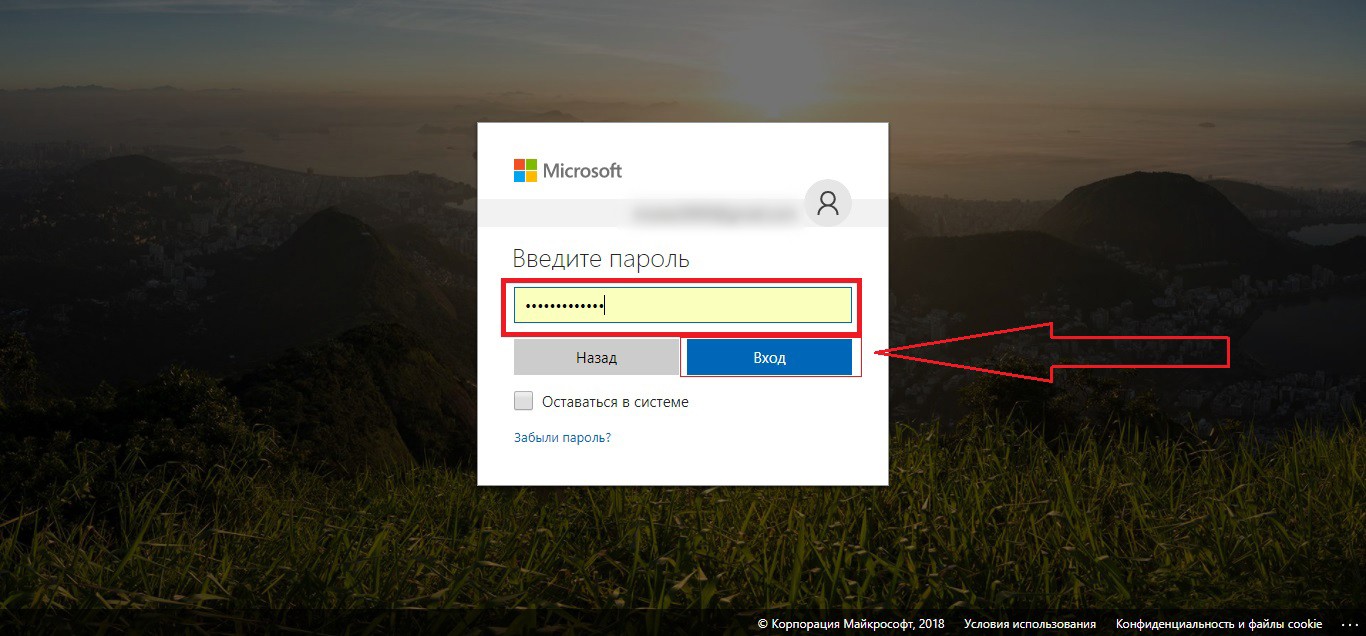This screenshot has height=636, width=1366.
Task: Click the Введите пароль heading
Action: coord(601,259)
